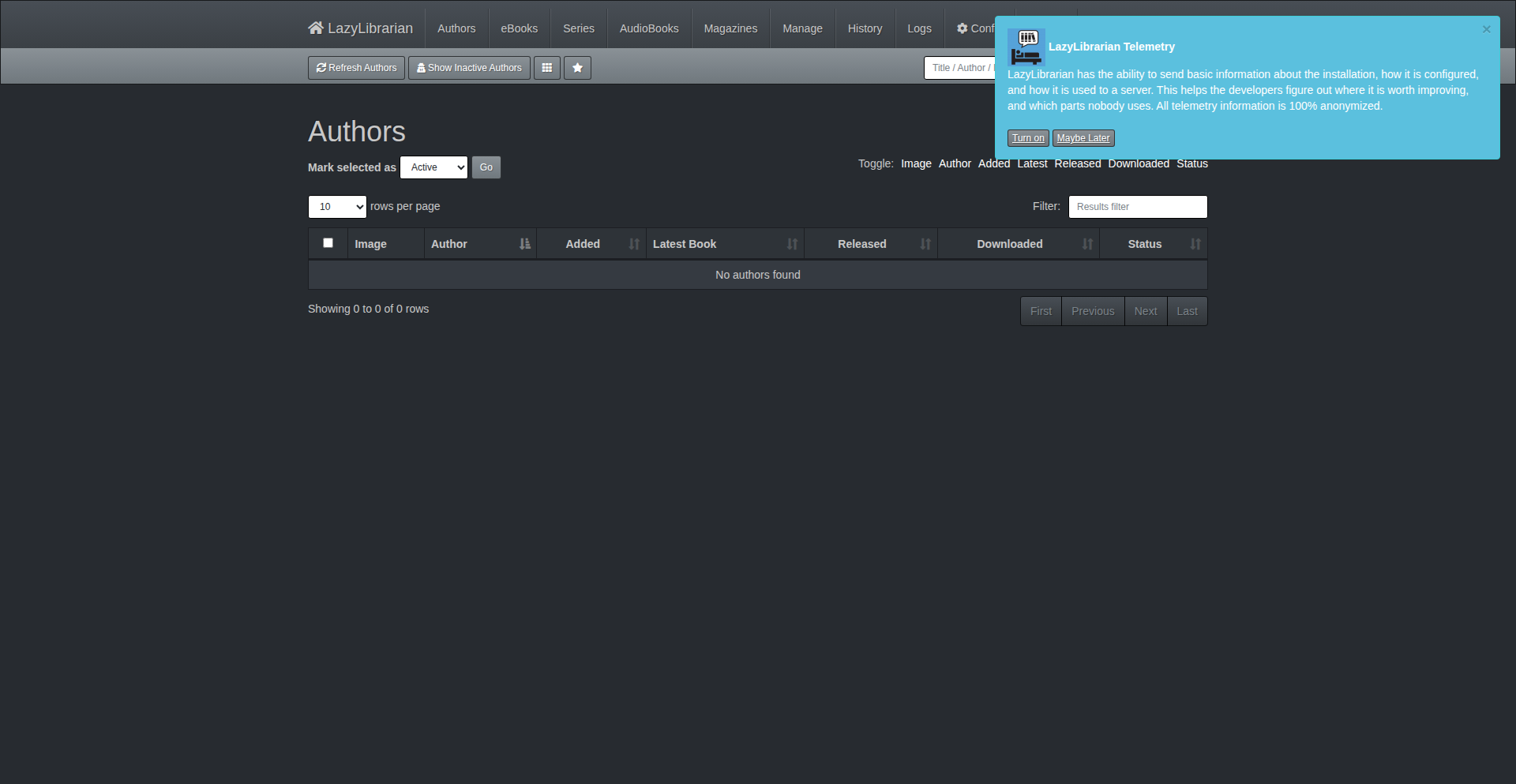Toggle the Downloaded column visibility
This screenshot has width=1516, height=784.
pyautogui.click(x=1139, y=163)
